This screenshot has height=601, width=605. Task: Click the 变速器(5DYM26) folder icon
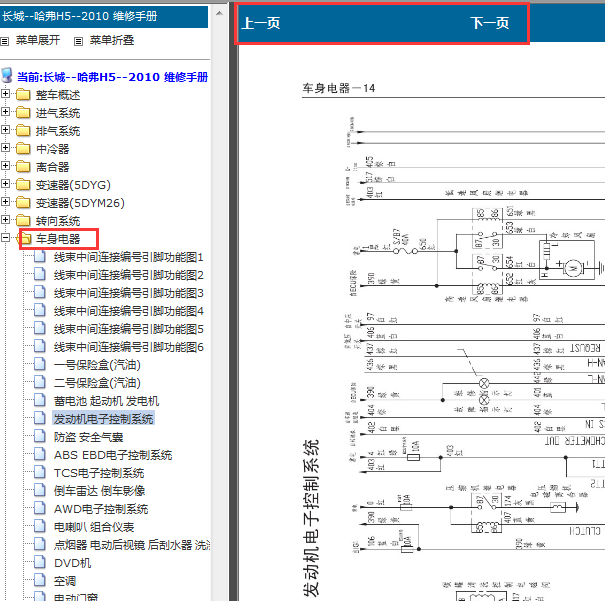coord(23,202)
